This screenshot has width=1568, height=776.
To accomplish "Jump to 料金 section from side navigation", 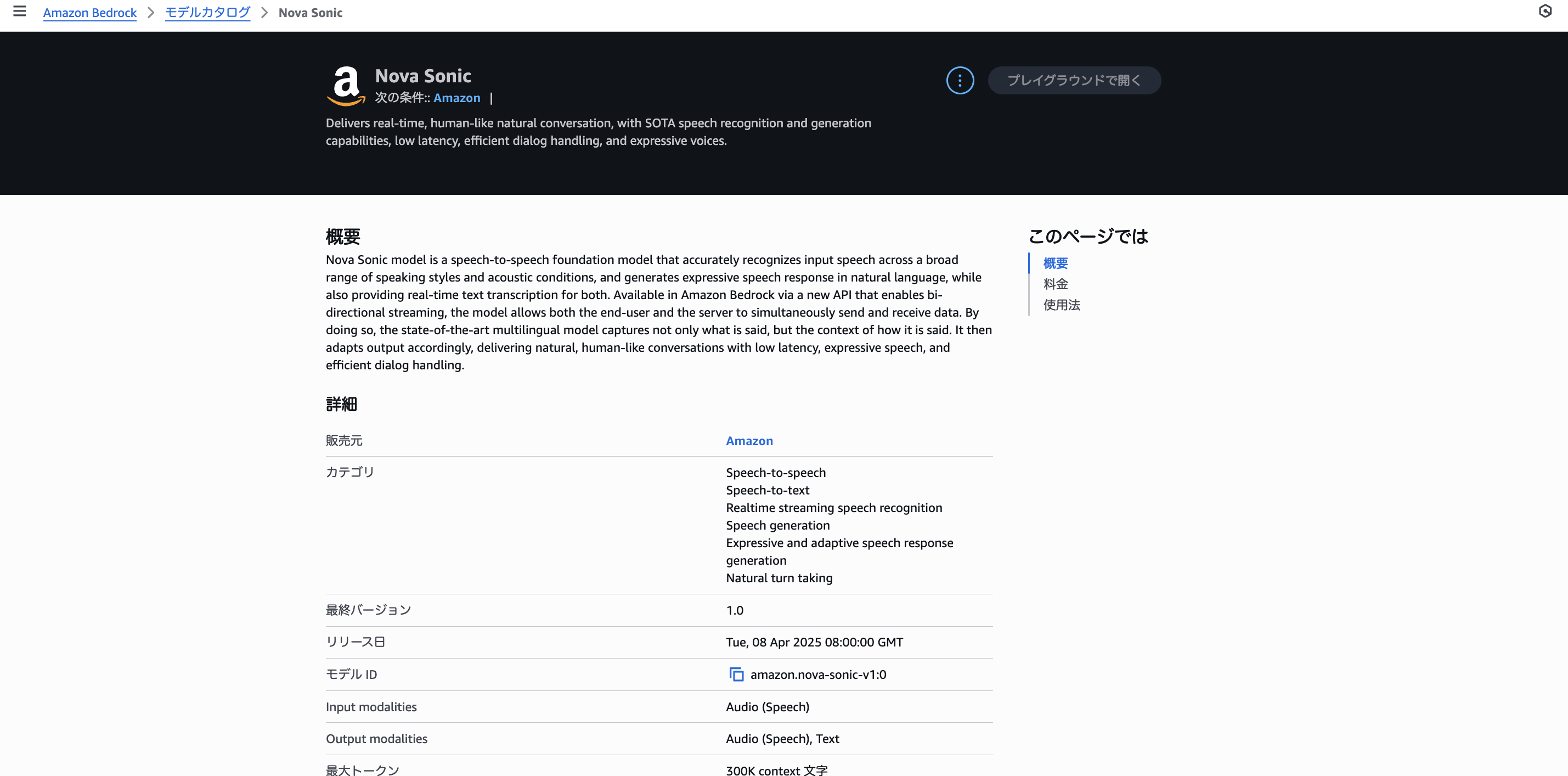I will click(x=1056, y=284).
